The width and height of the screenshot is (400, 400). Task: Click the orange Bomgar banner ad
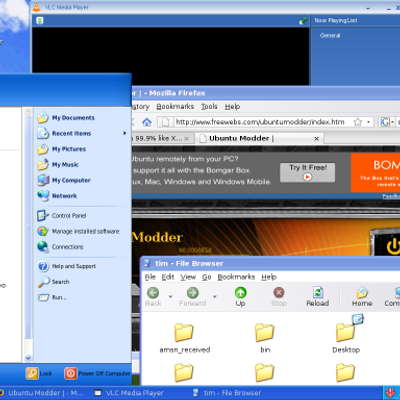tap(376, 172)
